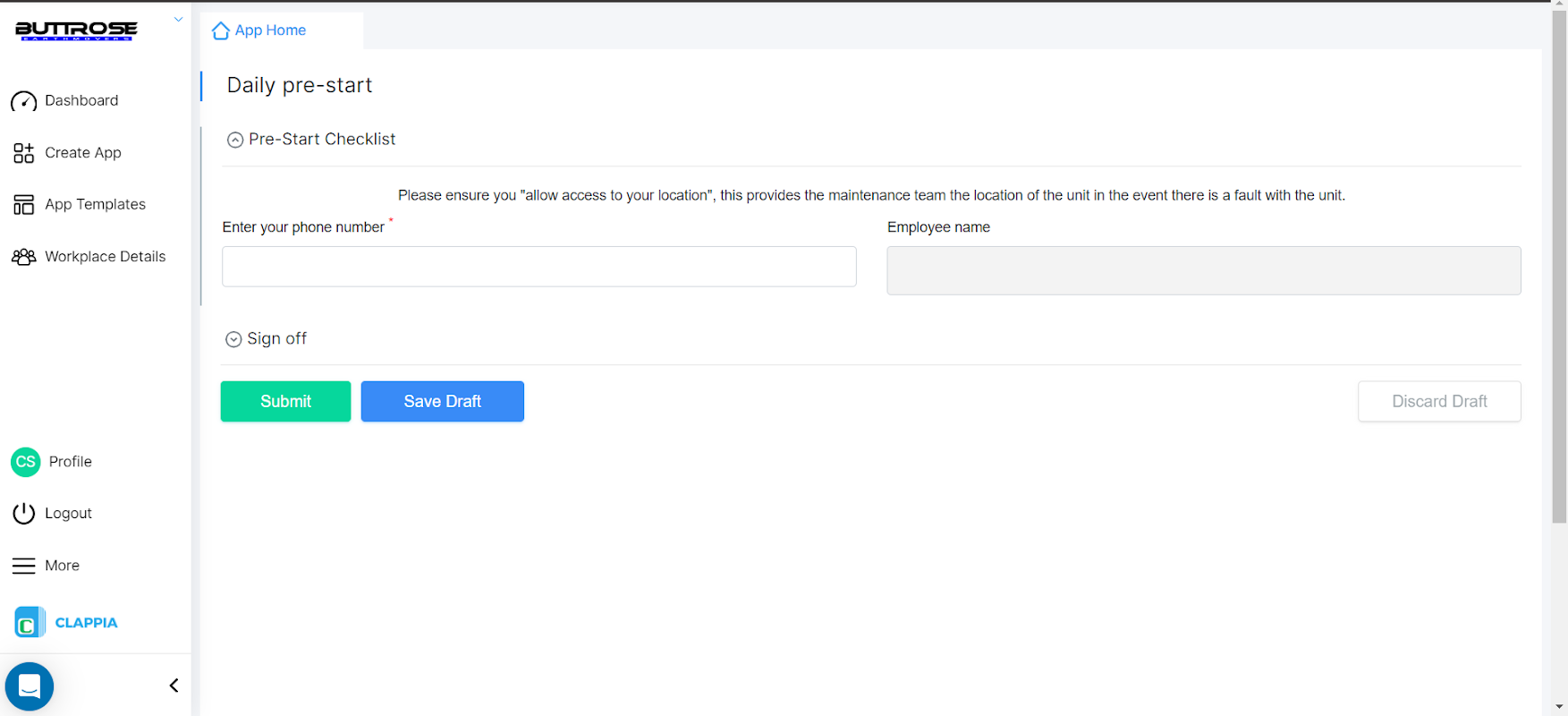This screenshot has height=716, width=1568.
Task: Collapse the left sidebar with the arrow
Action: (x=174, y=686)
